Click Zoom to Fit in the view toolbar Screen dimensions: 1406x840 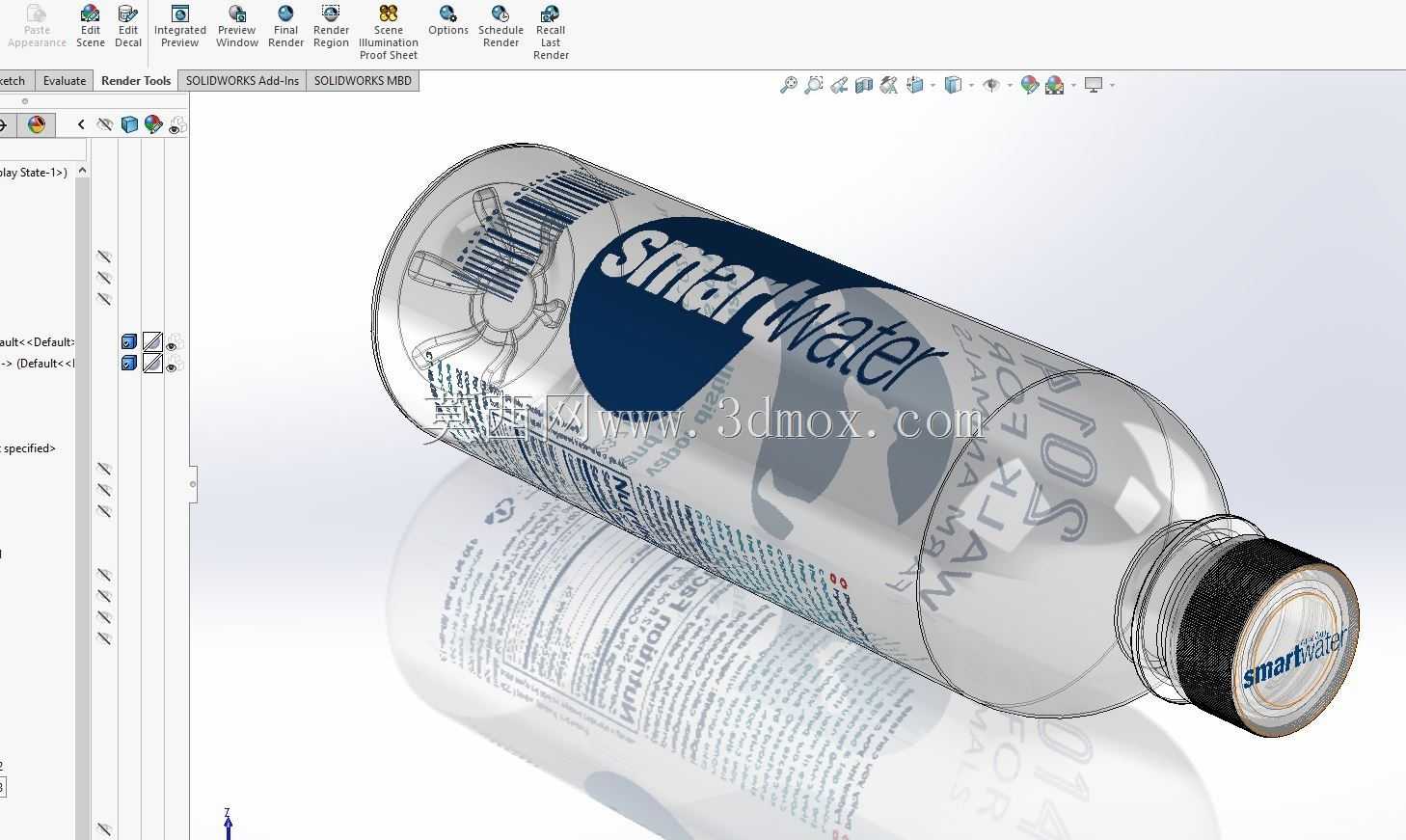(x=789, y=85)
